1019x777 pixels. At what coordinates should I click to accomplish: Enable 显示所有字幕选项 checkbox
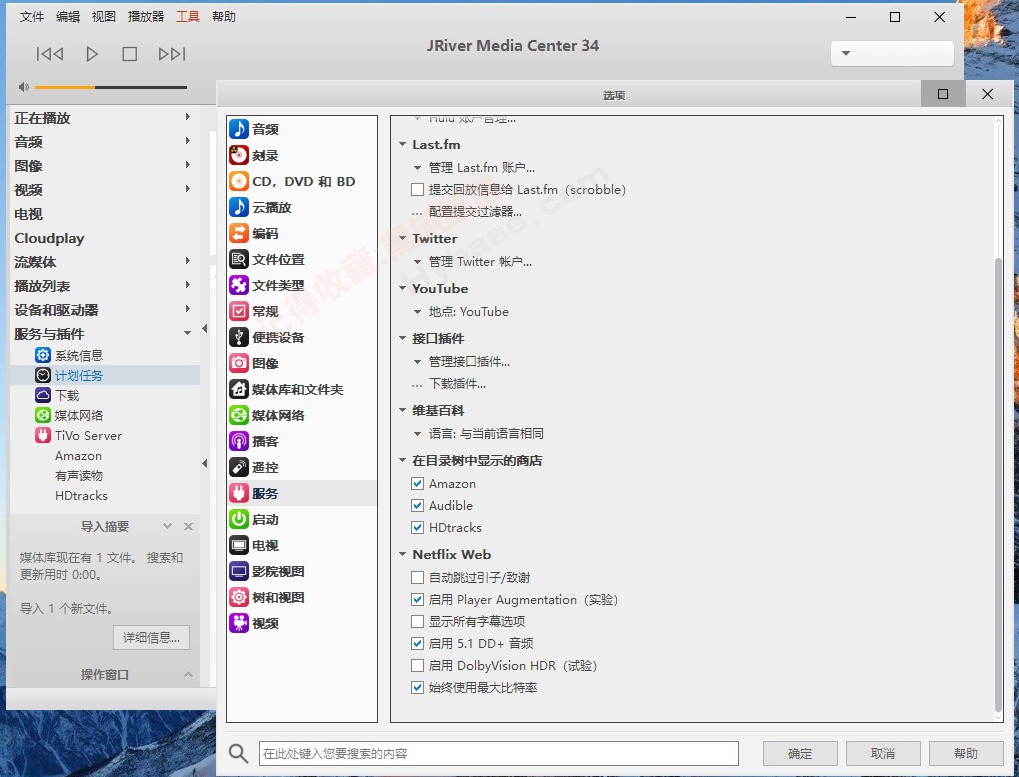417,622
